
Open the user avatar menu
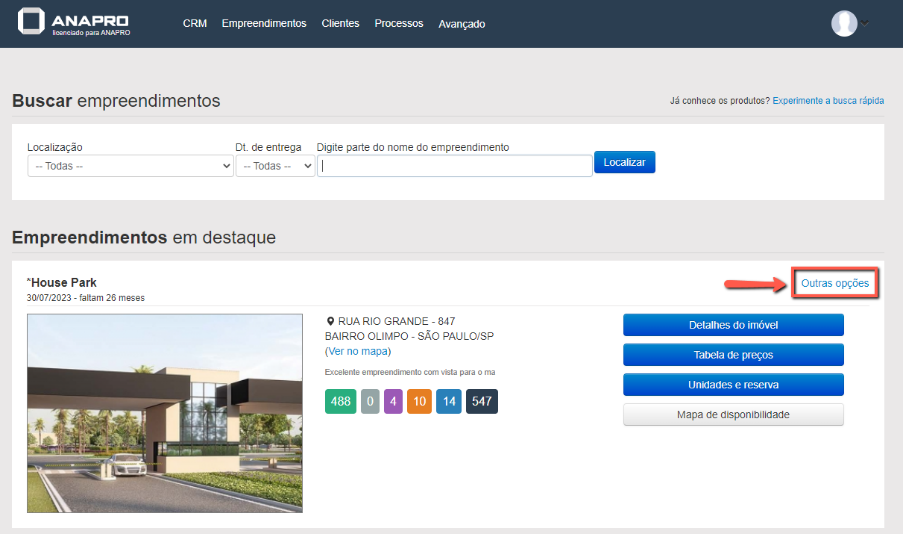point(844,24)
